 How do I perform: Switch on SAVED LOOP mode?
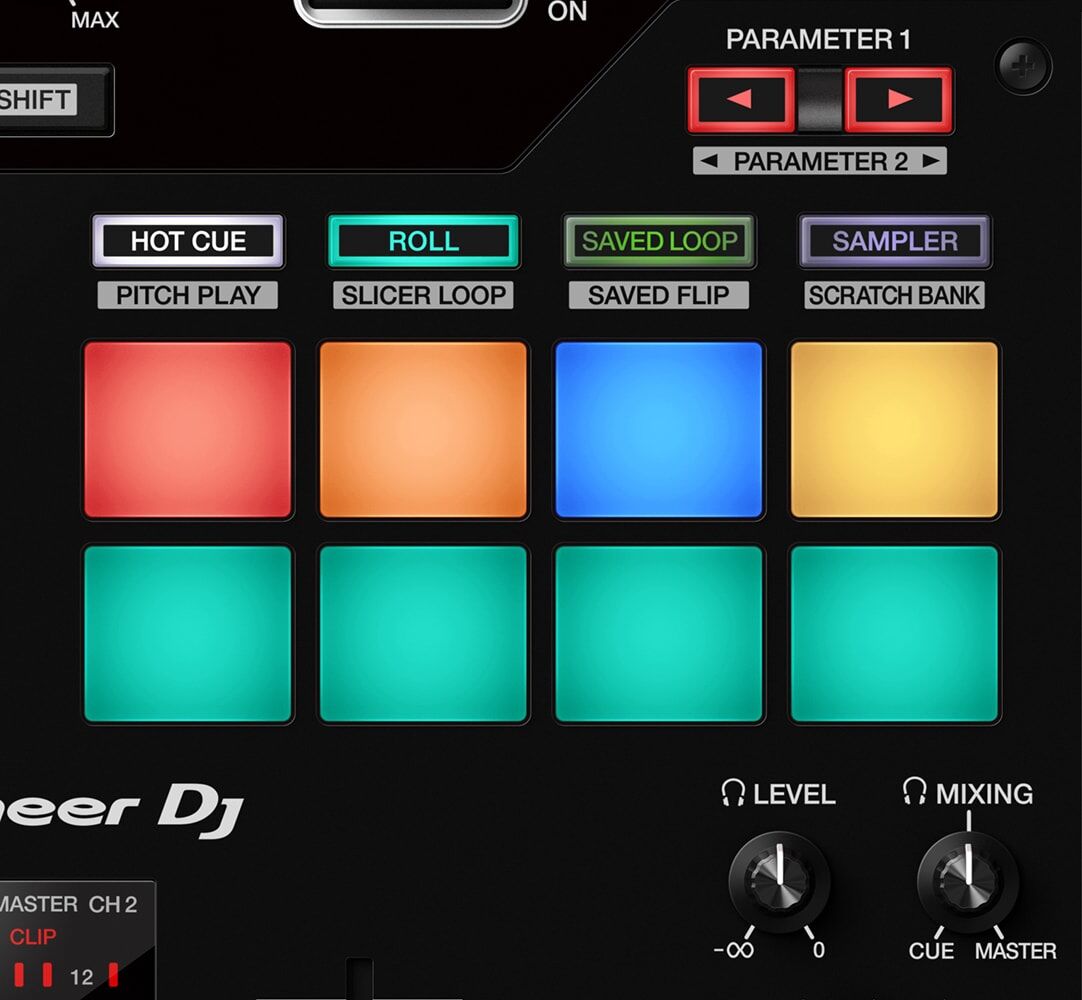658,241
